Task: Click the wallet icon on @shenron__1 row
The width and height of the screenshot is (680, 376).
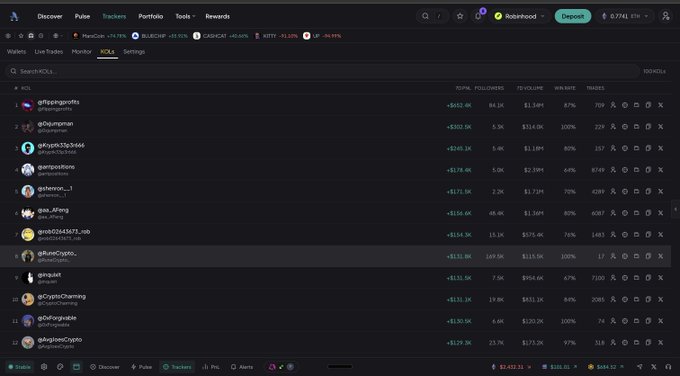Action: coord(636,191)
